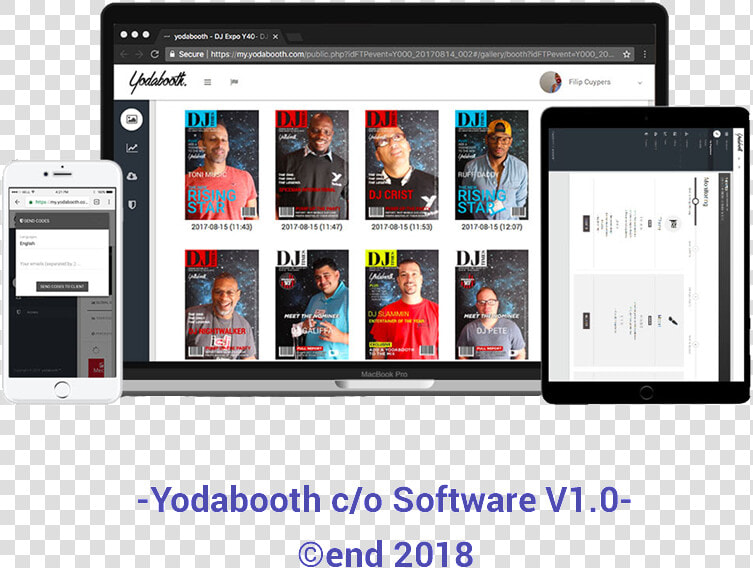Open the shield icon in laptop sidebar

(132, 205)
